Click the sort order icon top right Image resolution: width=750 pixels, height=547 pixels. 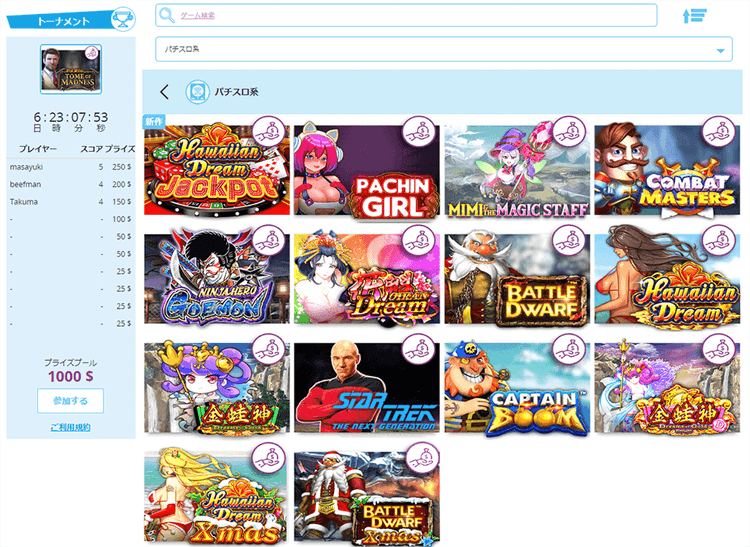point(694,16)
